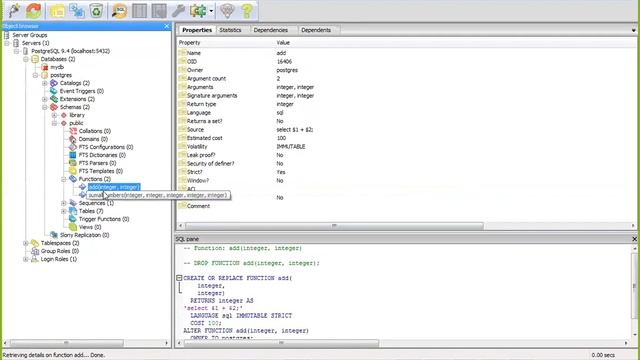
Task: Select Slony Replication (0)
Action: click(x=84, y=235)
